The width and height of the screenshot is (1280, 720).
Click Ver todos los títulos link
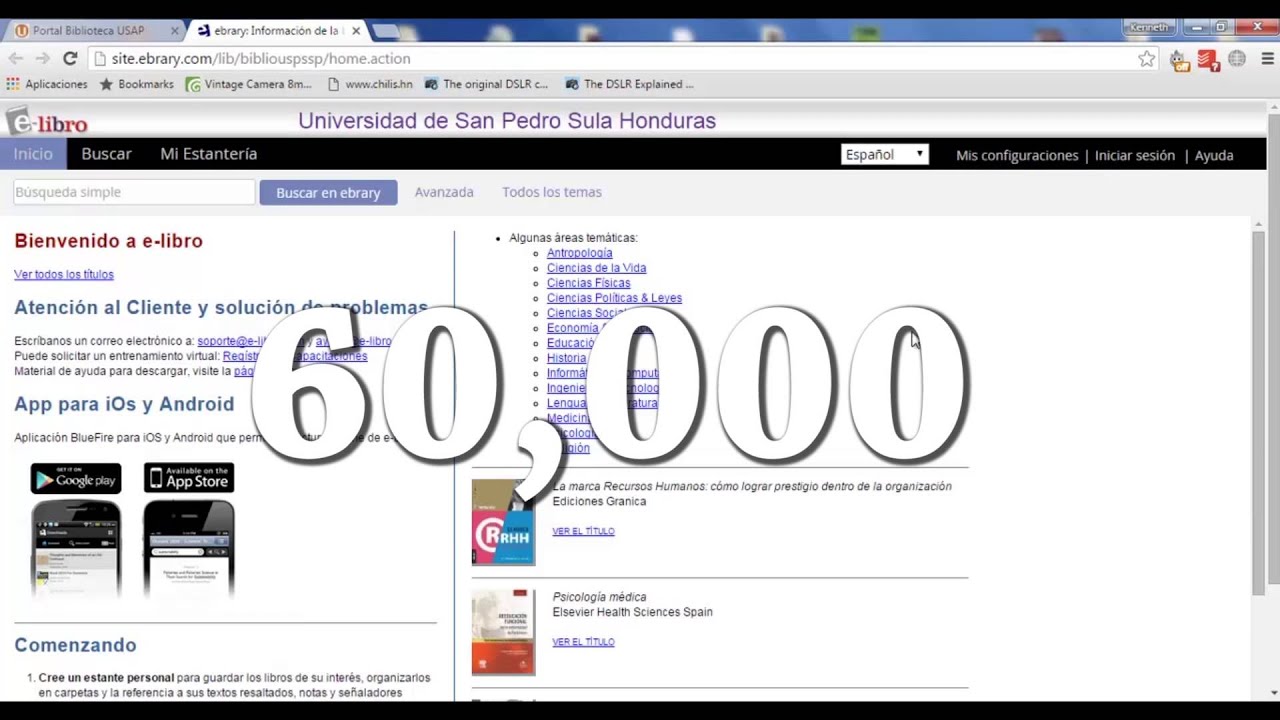pos(64,274)
